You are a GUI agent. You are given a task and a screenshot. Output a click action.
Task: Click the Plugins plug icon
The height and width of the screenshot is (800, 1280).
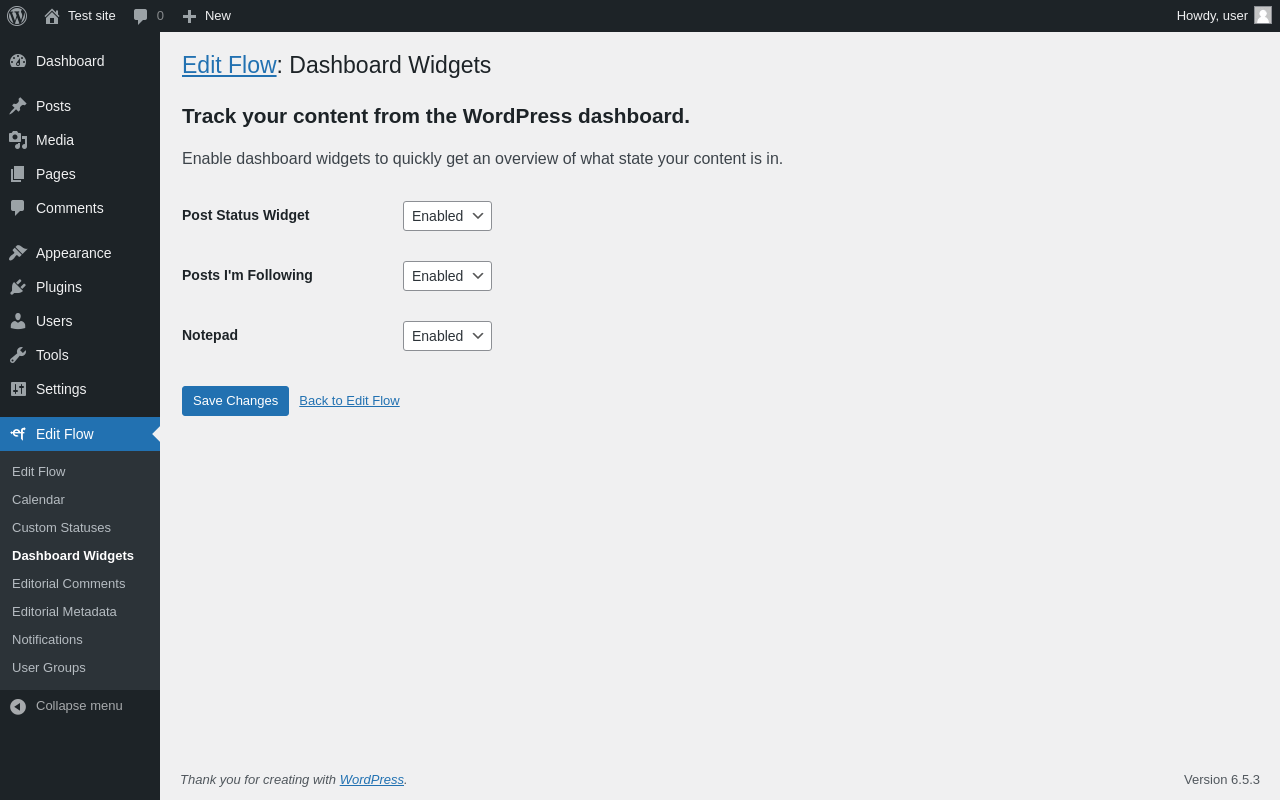pos(18,287)
